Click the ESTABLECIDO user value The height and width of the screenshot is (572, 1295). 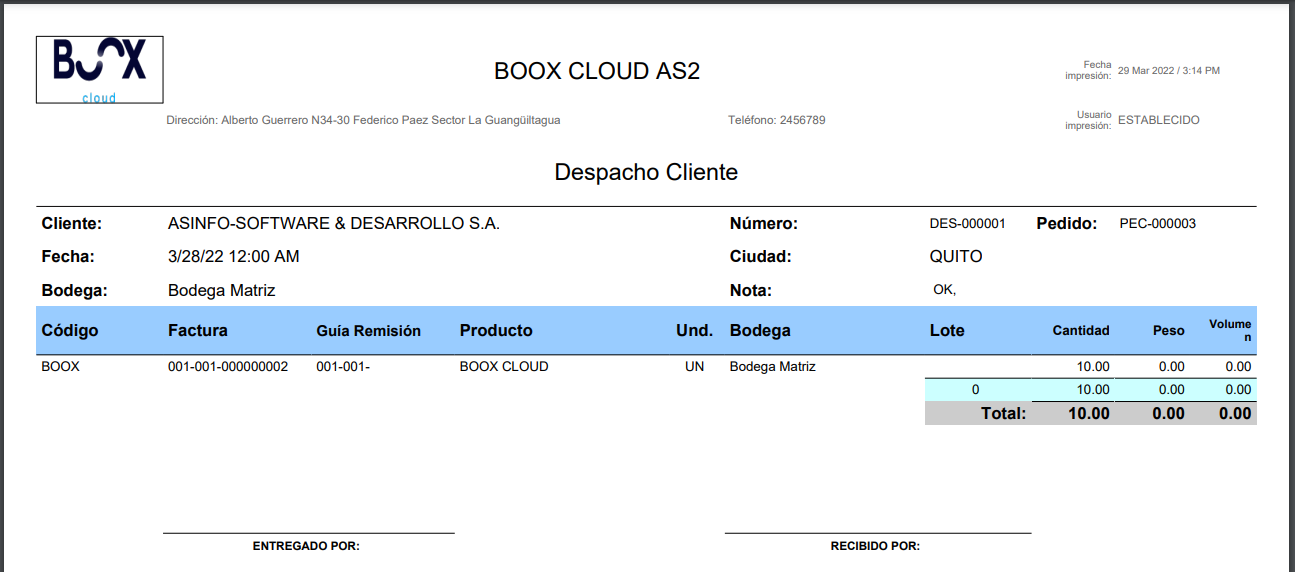[1158, 120]
